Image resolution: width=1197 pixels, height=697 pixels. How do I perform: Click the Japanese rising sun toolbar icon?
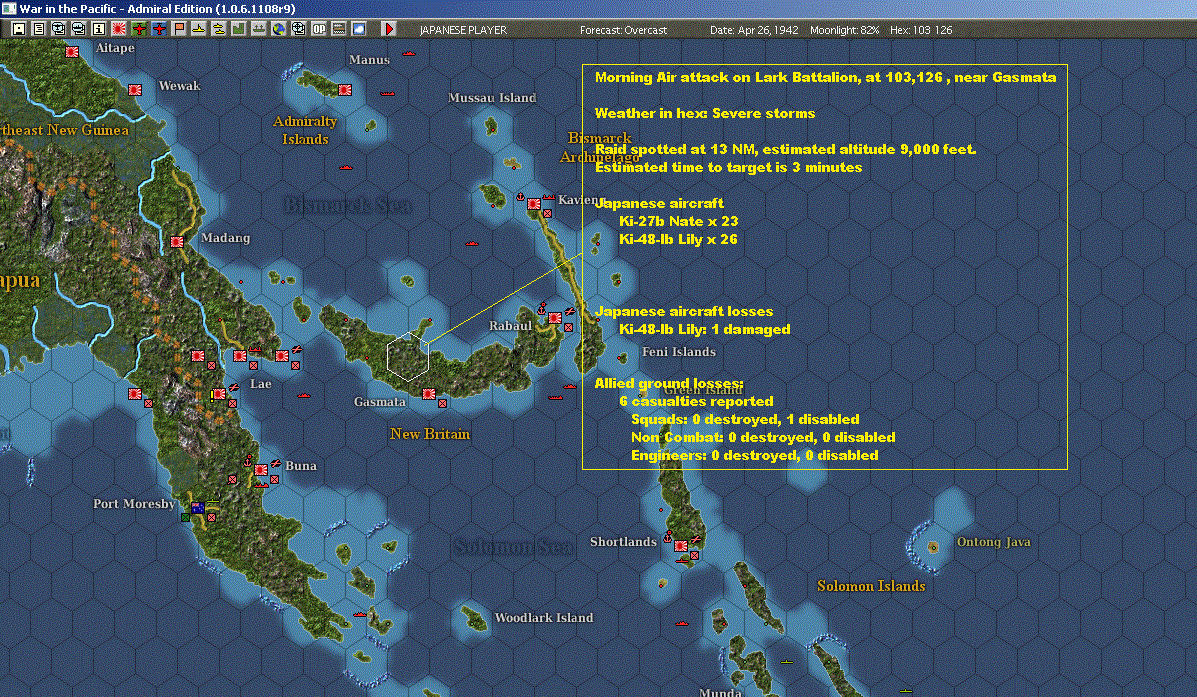(x=119, y=29)
